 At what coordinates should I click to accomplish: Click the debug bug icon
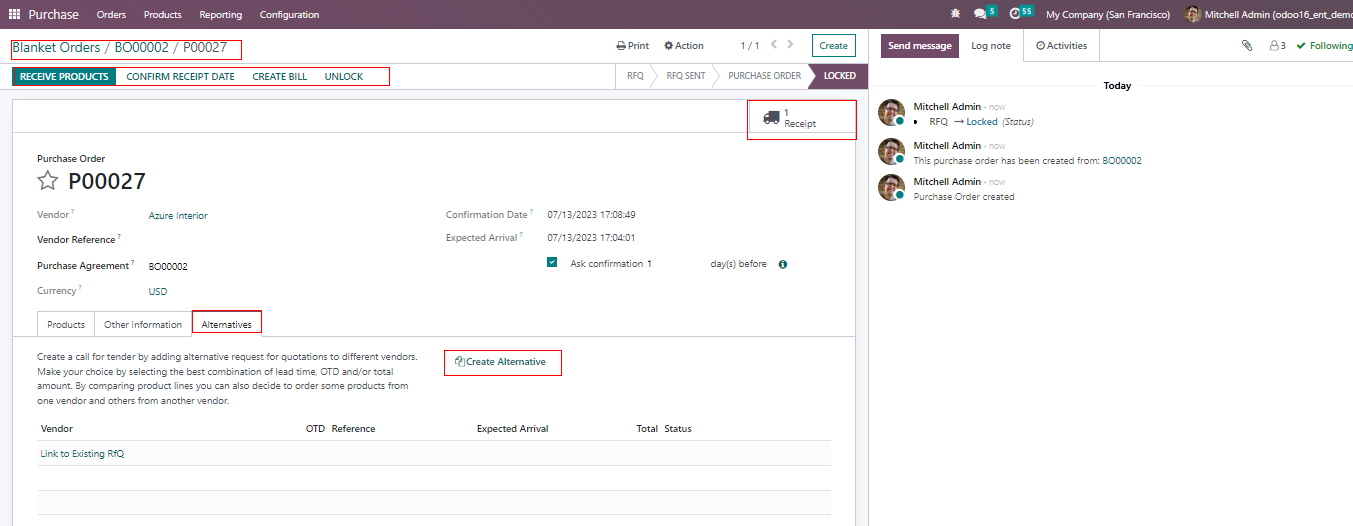955,14
